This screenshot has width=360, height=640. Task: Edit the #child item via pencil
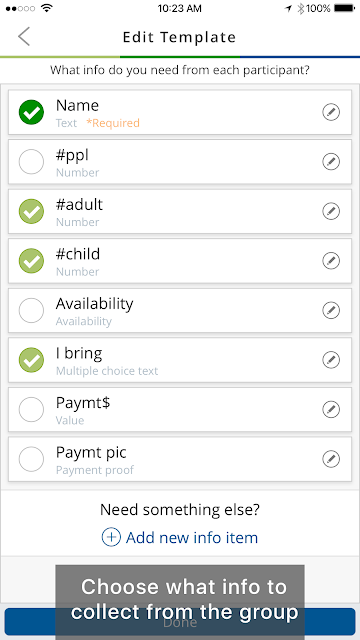pyautogui.click(x=331, y=260)
